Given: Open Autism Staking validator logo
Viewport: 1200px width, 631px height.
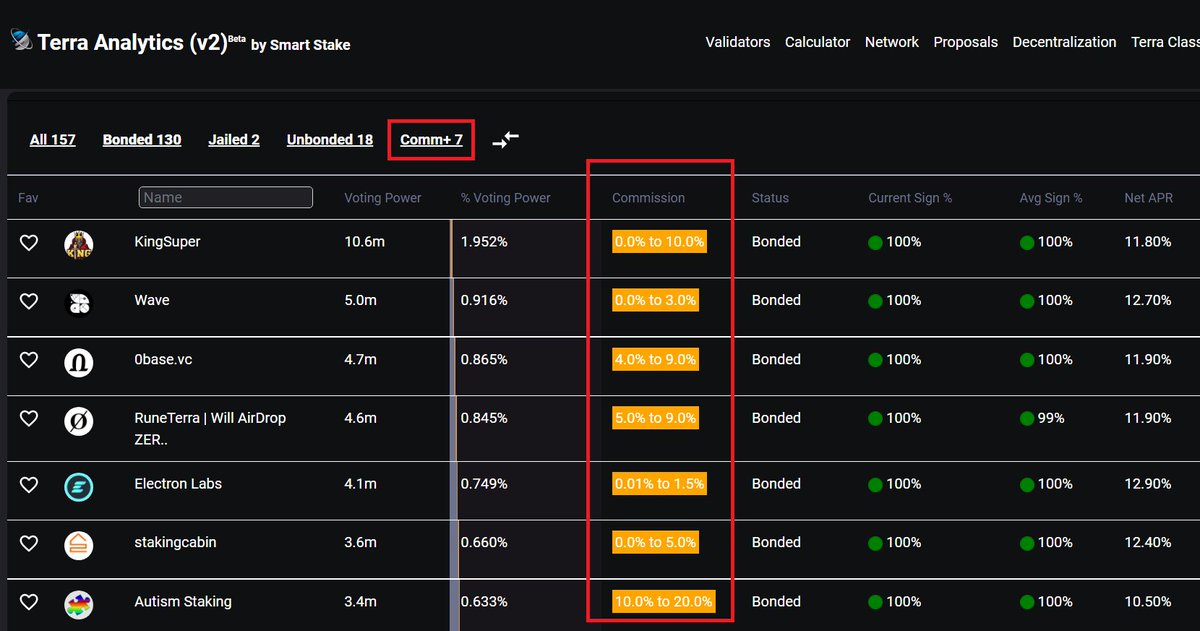Looking at the screenshot, I should click(79, 604).
